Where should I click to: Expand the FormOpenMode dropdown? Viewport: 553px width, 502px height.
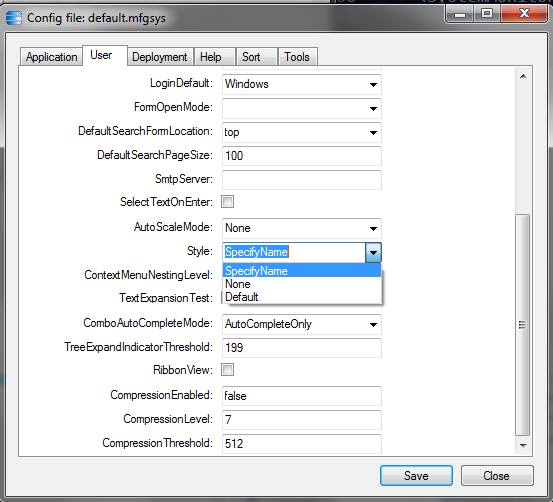point(373,108)
